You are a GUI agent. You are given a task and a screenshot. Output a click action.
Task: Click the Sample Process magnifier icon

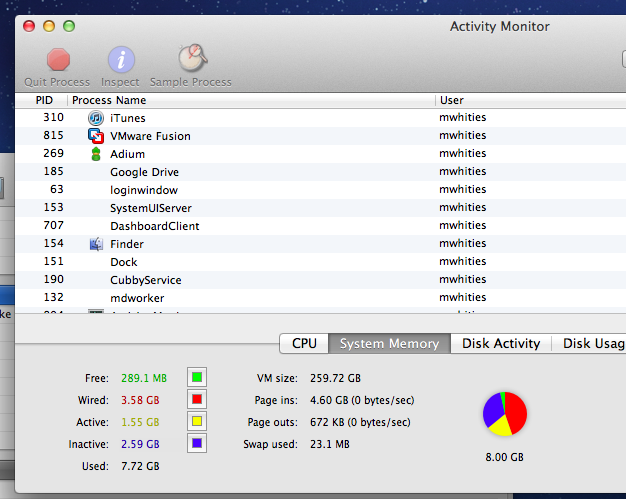point(192,58)
